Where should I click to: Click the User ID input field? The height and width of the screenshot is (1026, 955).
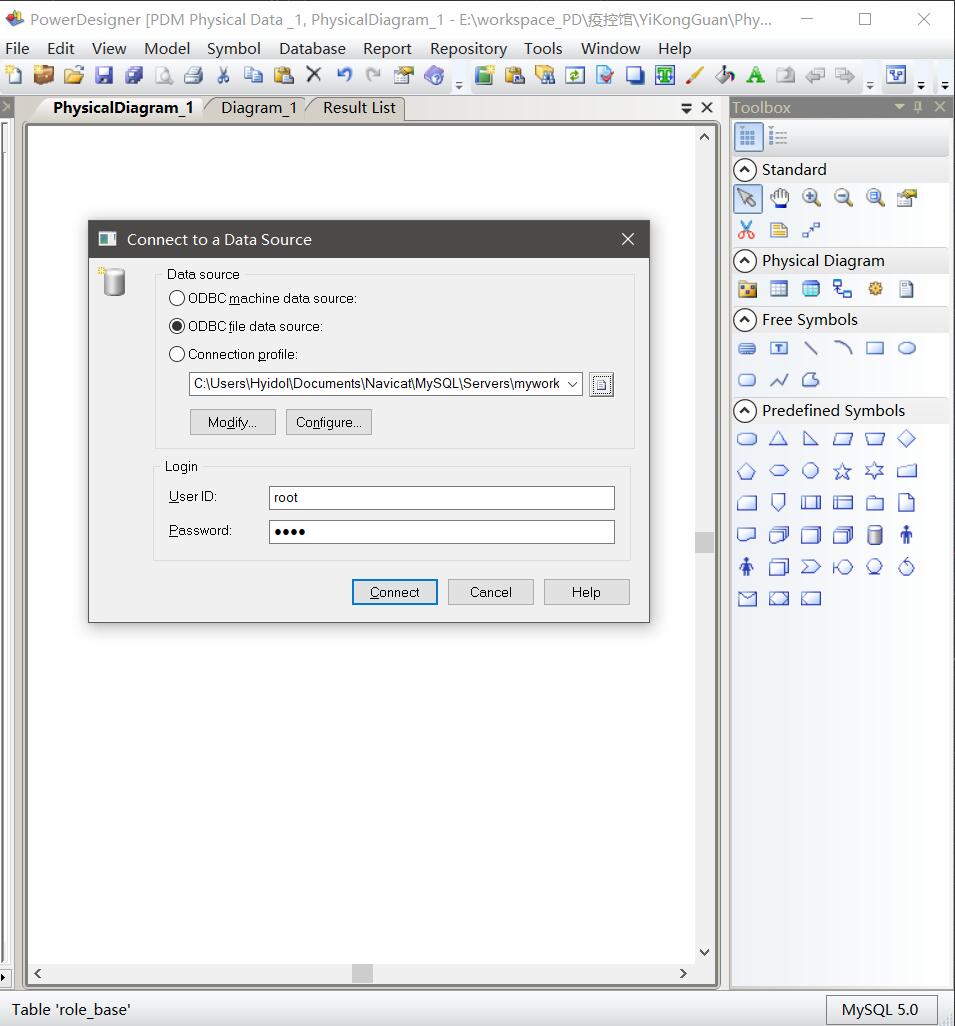441,498
